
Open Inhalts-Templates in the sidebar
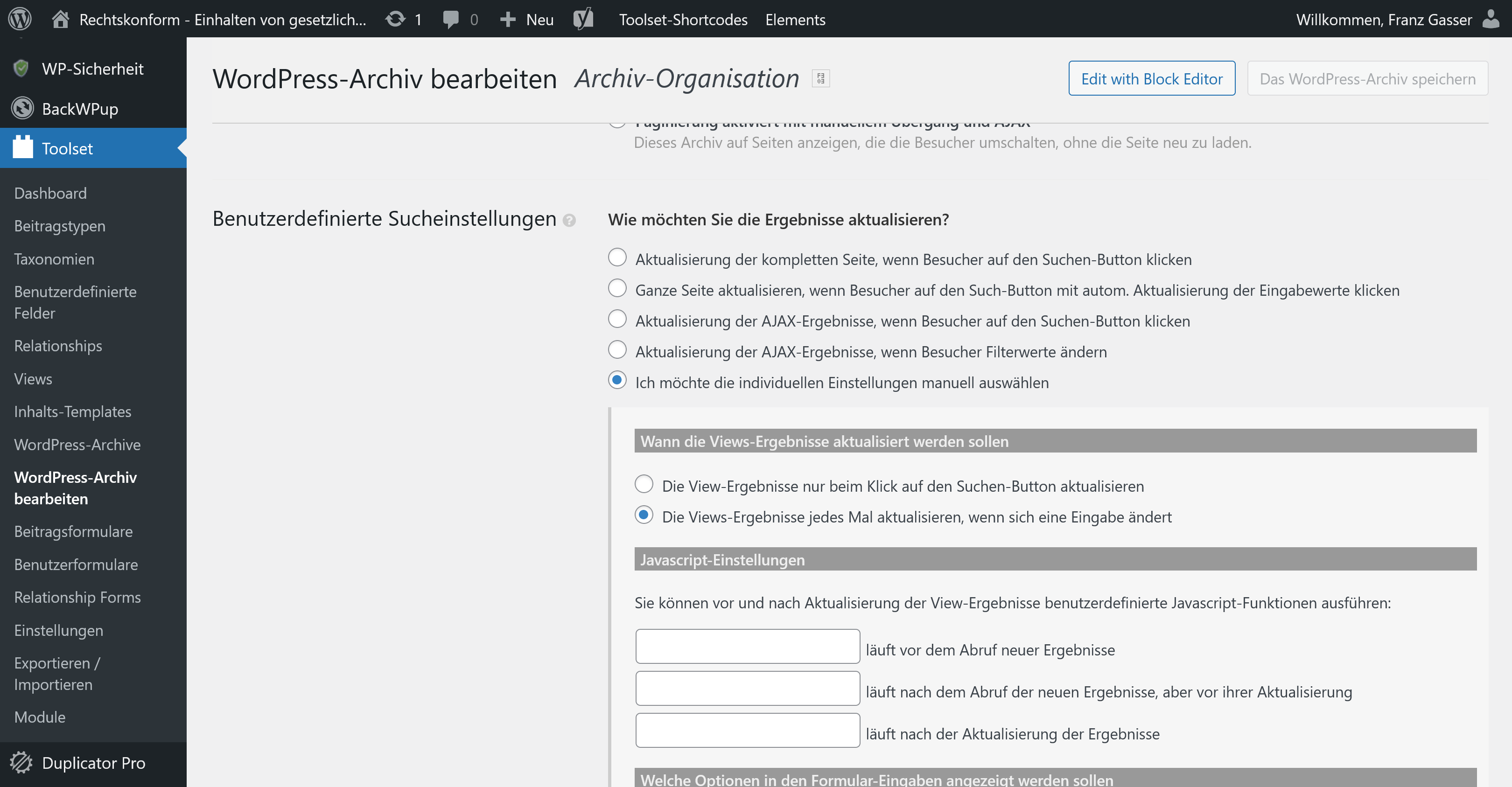click(x=73, y=411)
